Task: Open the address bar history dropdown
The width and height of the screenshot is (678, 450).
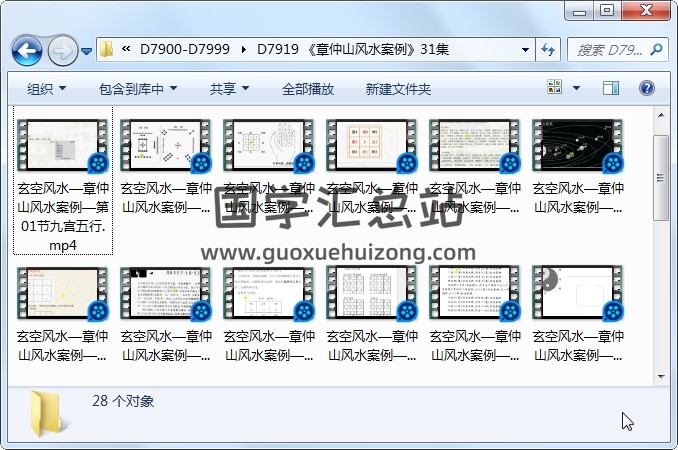Action: point(526,49)
